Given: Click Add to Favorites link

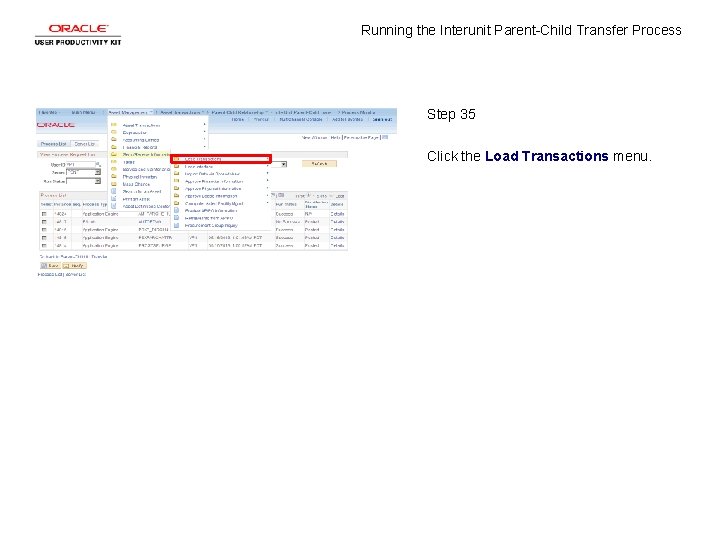Looking at the screenshot, I should [348, 119].
